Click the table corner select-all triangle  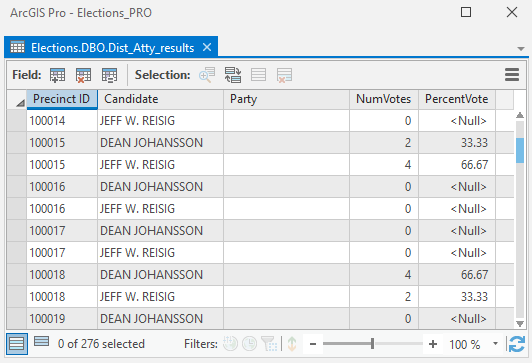pyautogui.click(x=20, y=103)
